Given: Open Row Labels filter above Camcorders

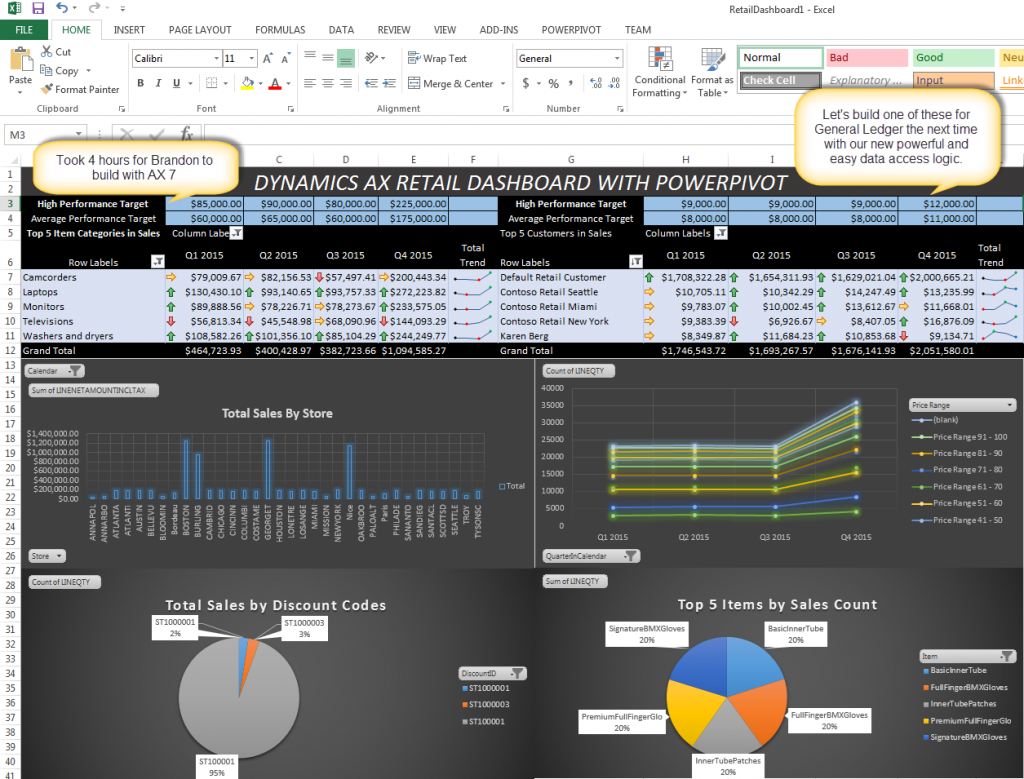Looking at the screenshot, I should 157,262.
